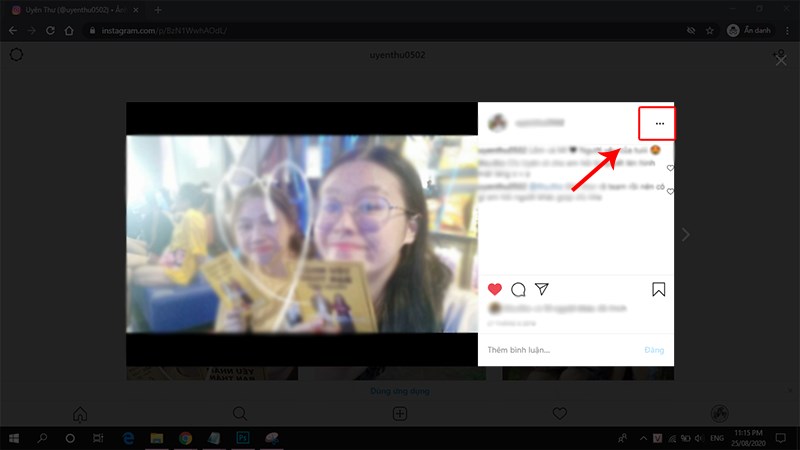Open the ENG language indicator
The height and width of the screenshot is (450, 800).
[717, 438]
